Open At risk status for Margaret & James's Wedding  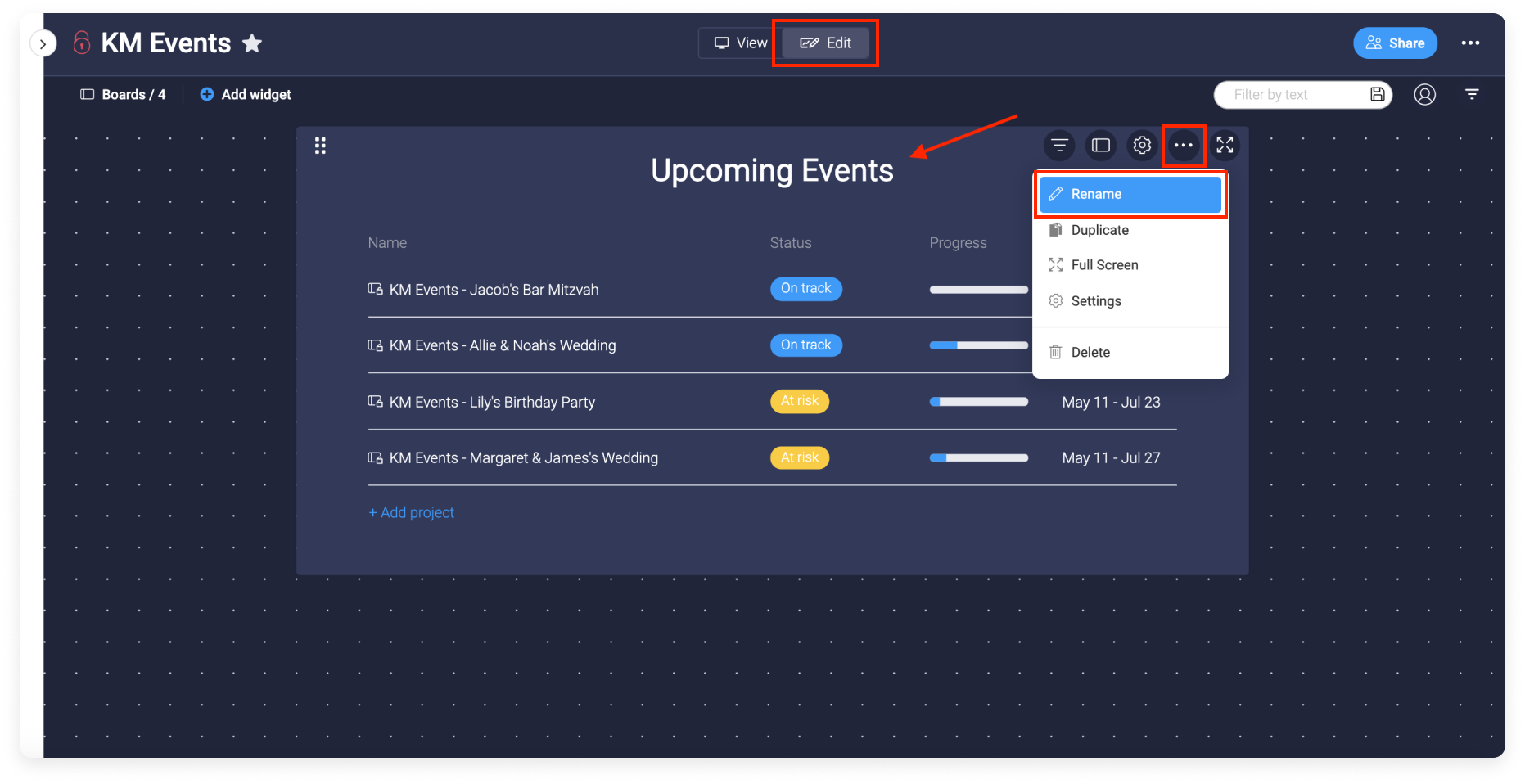pyautogui.click(x=799, y=457)
